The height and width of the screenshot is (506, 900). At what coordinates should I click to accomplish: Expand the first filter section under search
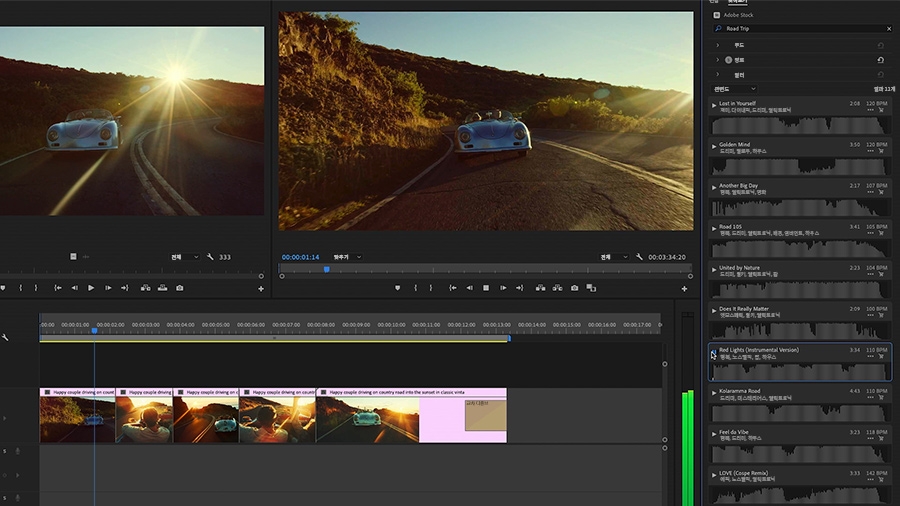coord(717,45)
